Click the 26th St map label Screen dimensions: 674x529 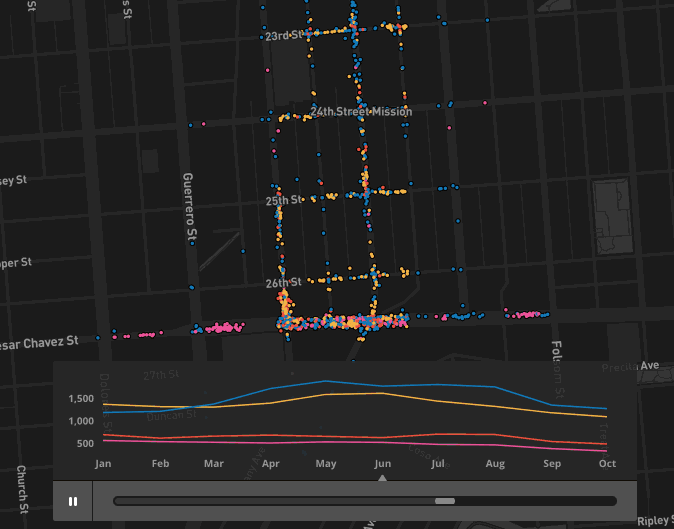tap(284, 283)
